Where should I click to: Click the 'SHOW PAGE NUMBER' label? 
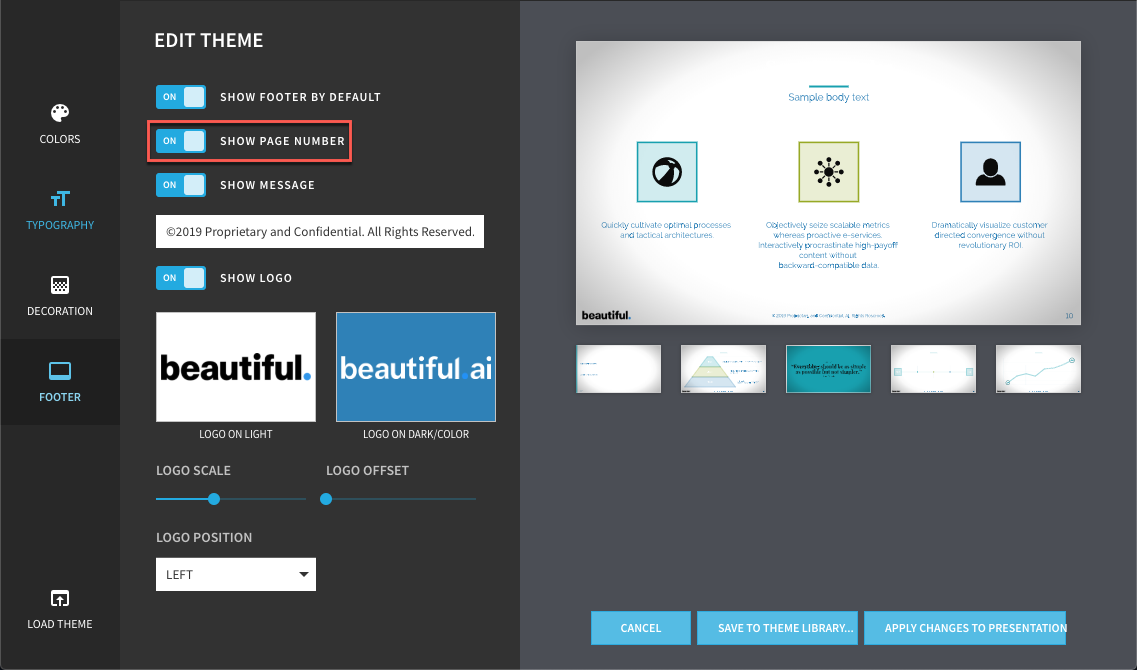[282, 141]
